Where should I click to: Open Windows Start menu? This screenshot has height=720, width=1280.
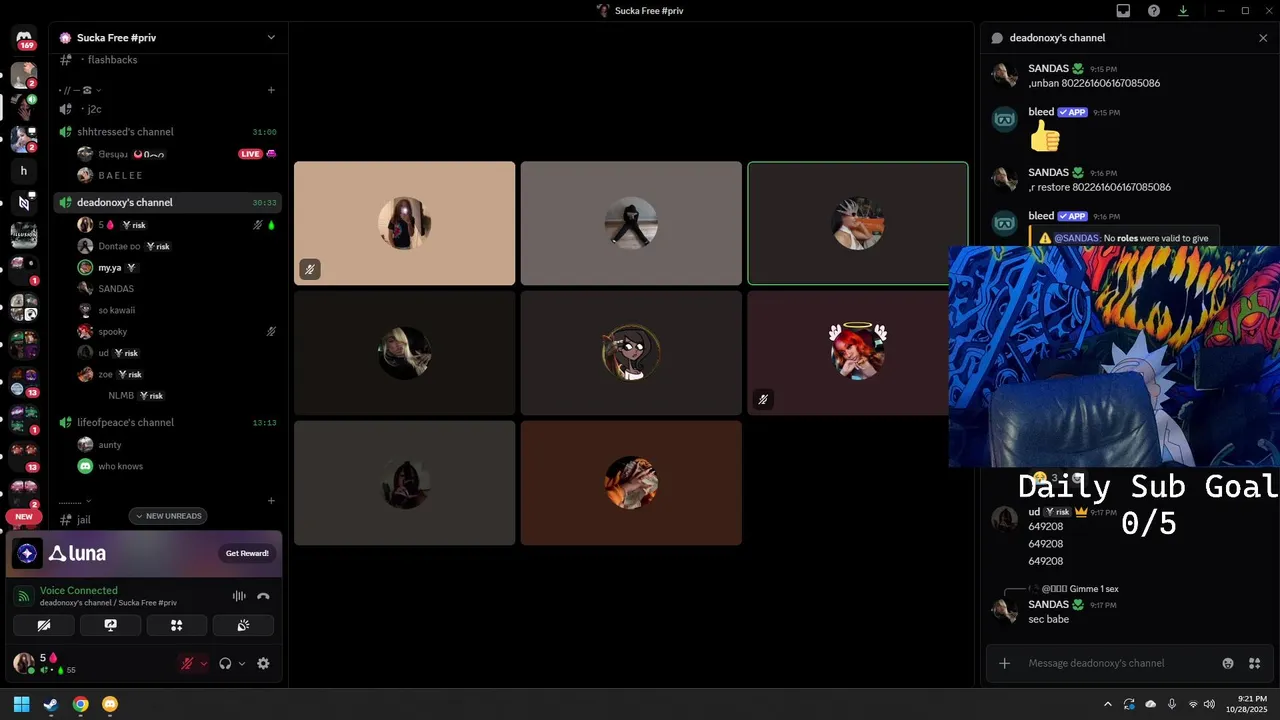(22, 704)
